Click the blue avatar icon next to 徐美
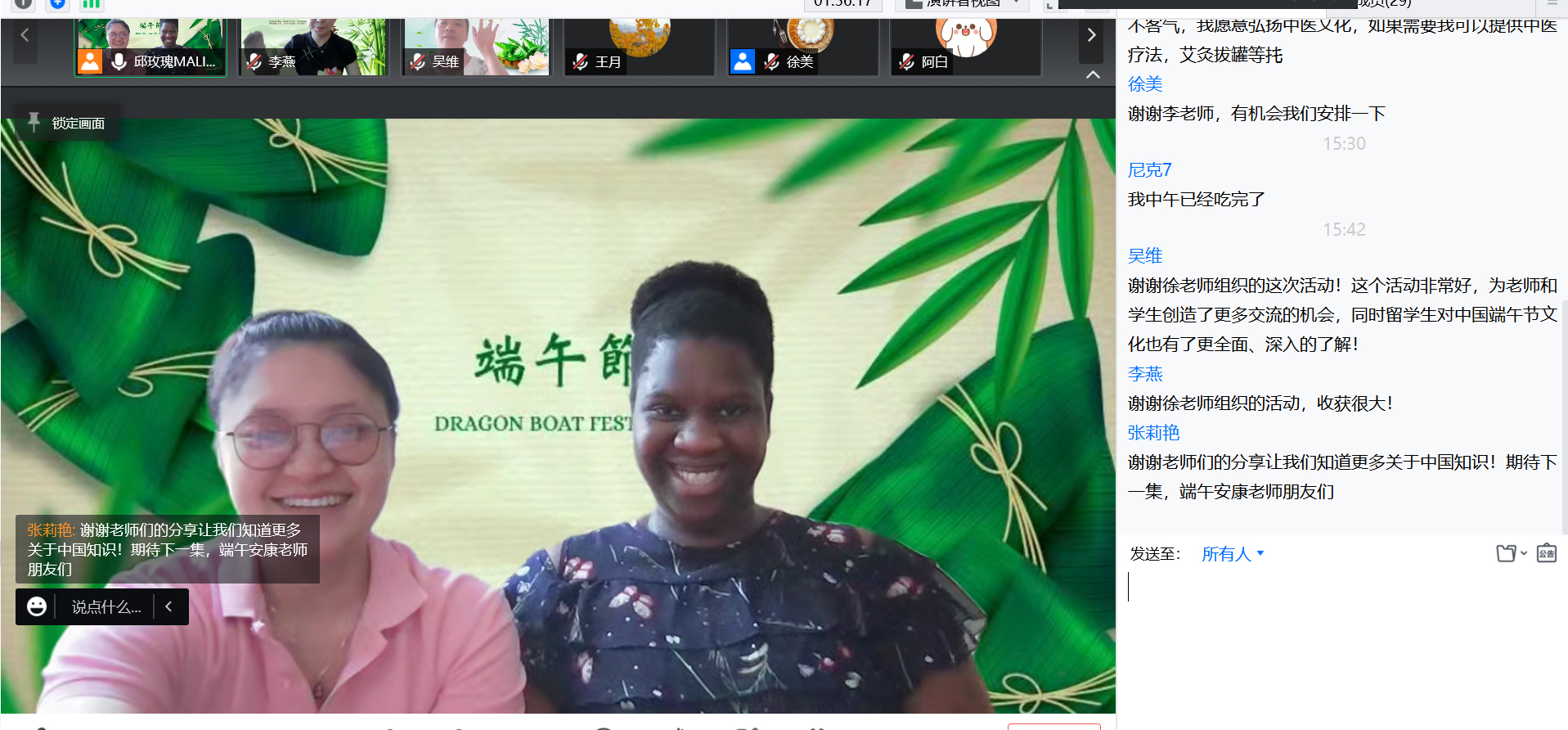Image resolution: width=1568 pixels, height=730 pixels. click(x=743, y=61)
